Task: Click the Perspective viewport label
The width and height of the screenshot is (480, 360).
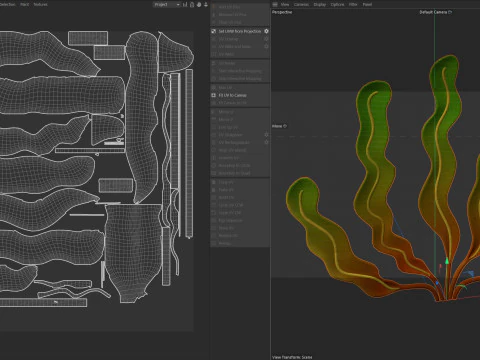Action: (282, 12)
